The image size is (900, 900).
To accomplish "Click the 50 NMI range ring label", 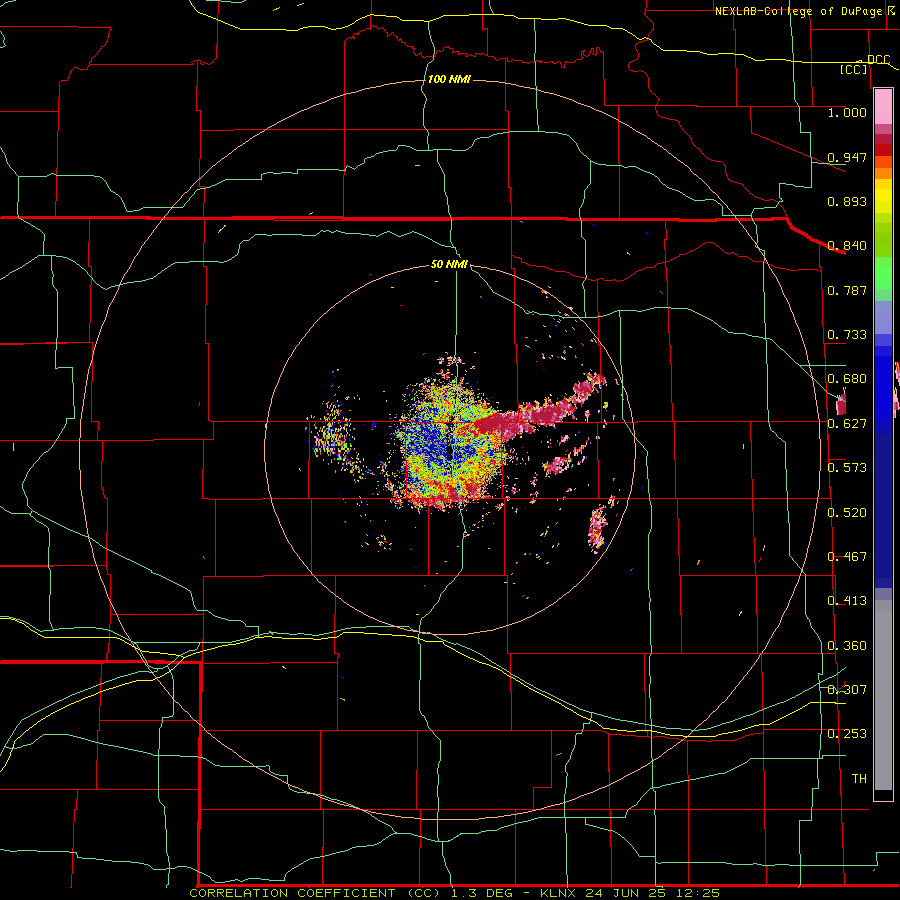I will click(449, 264).
